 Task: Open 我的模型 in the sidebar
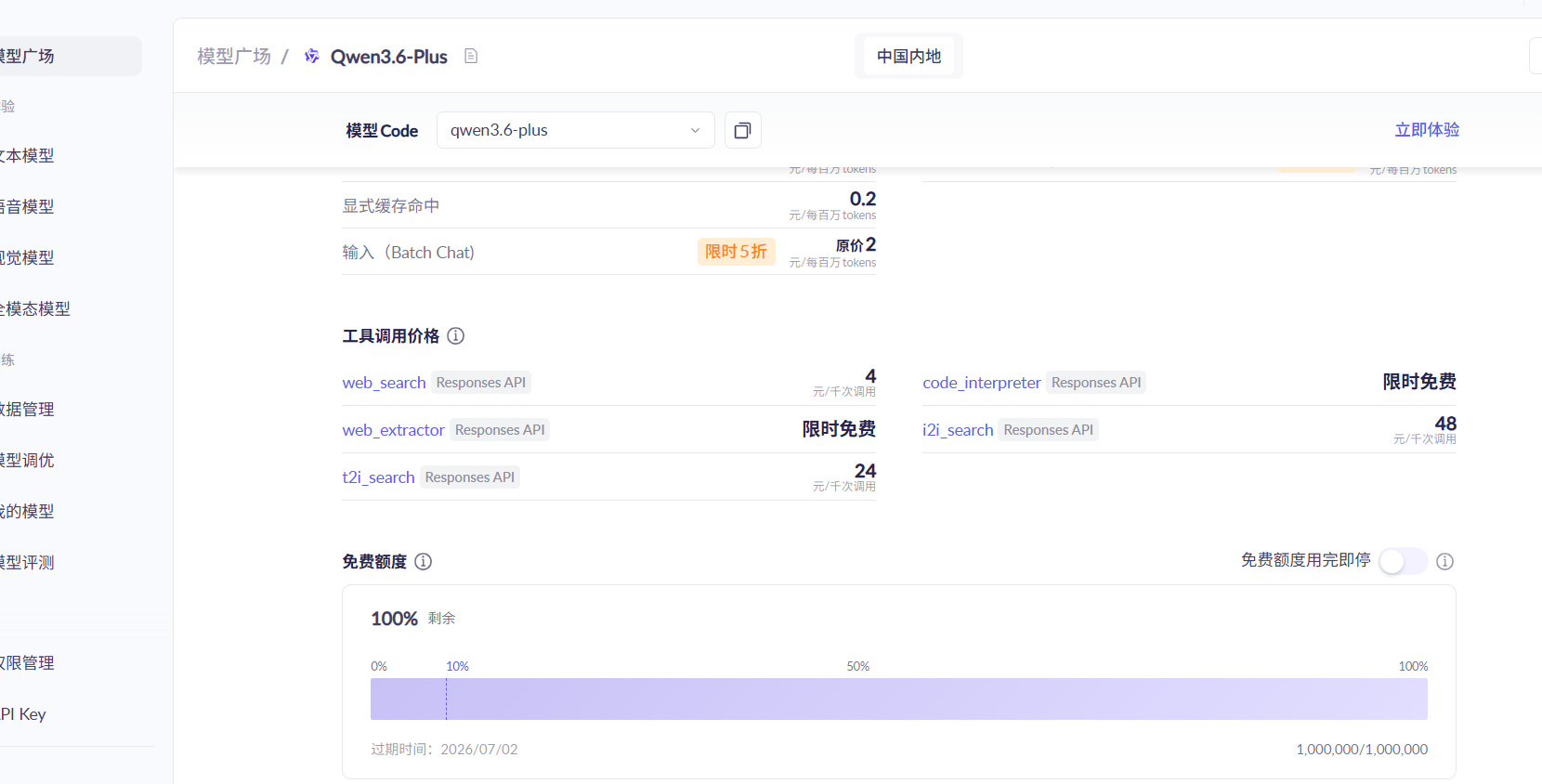28,512
